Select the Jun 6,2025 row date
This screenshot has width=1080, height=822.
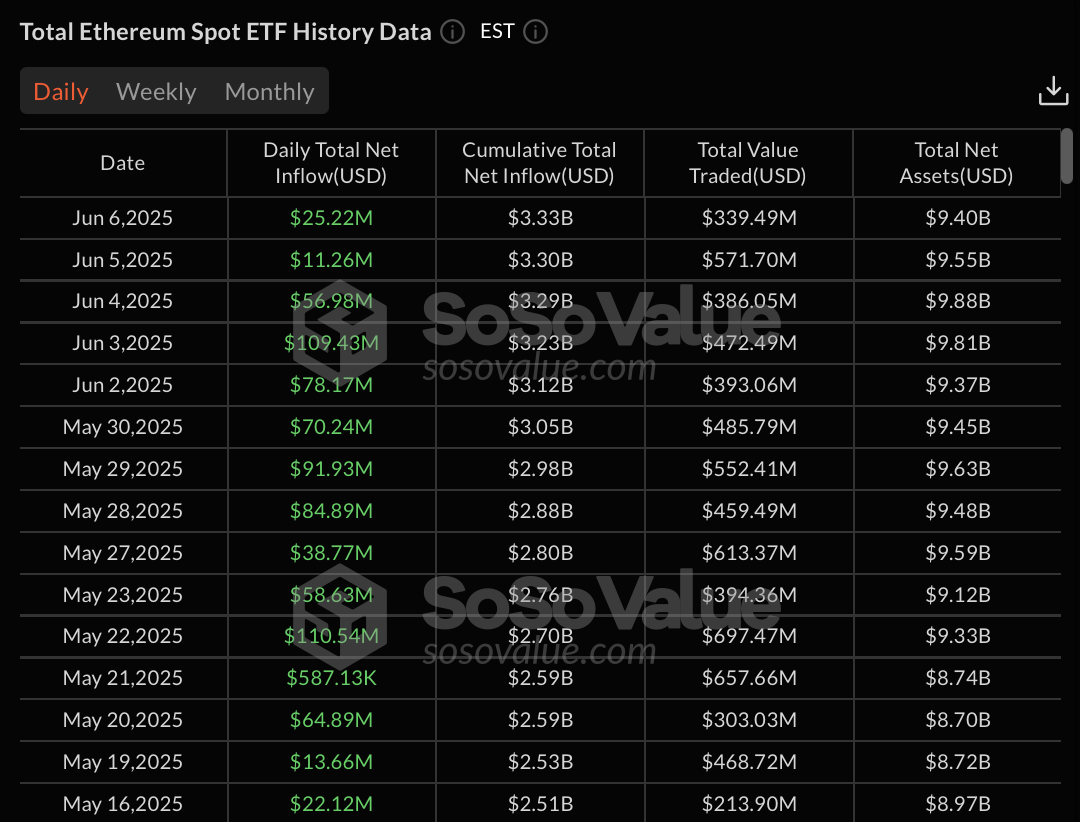123,218
